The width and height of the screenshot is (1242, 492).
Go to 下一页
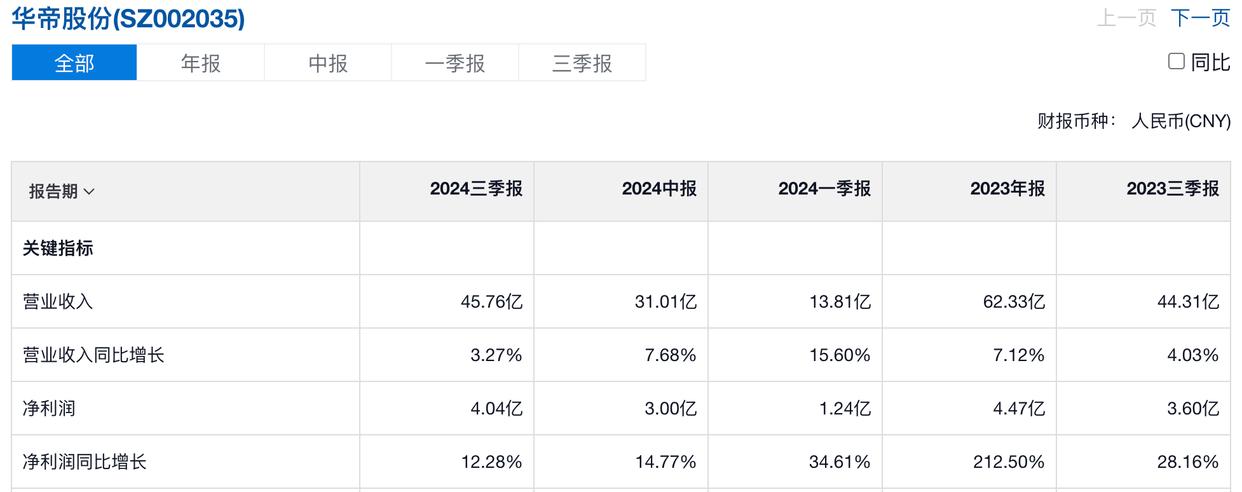pos(1200,17)
